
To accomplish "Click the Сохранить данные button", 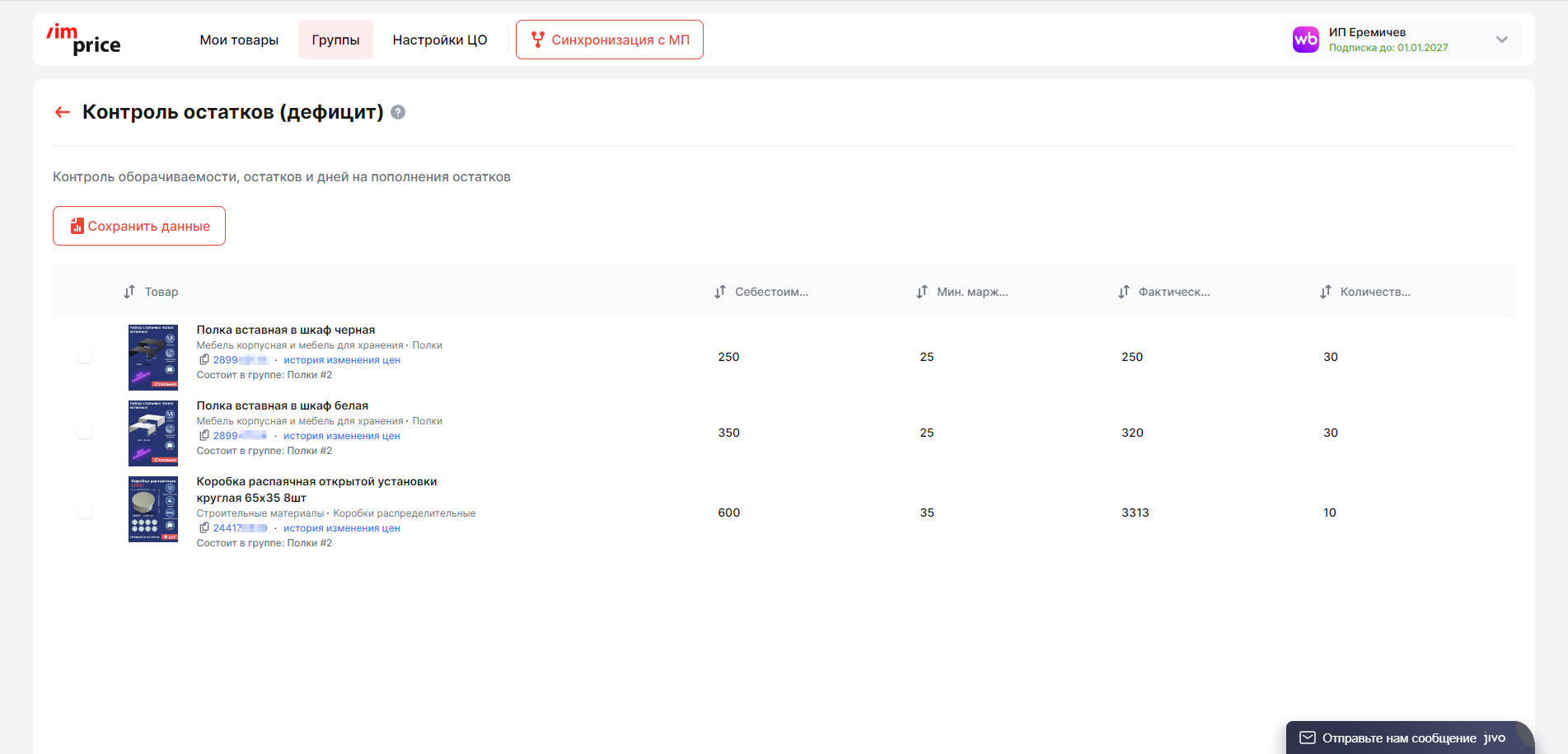I will 139,226.
